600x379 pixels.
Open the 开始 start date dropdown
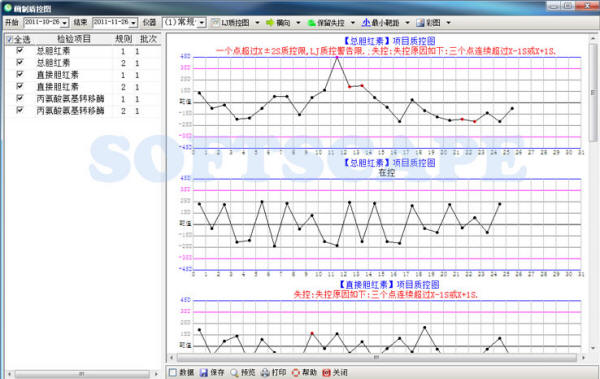pos(64,23)
